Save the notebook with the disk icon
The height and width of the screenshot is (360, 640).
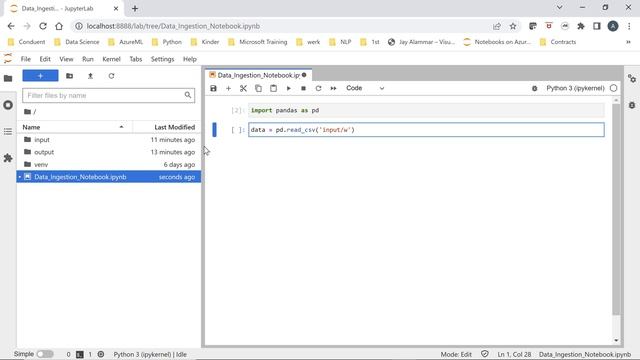(213, 88)
